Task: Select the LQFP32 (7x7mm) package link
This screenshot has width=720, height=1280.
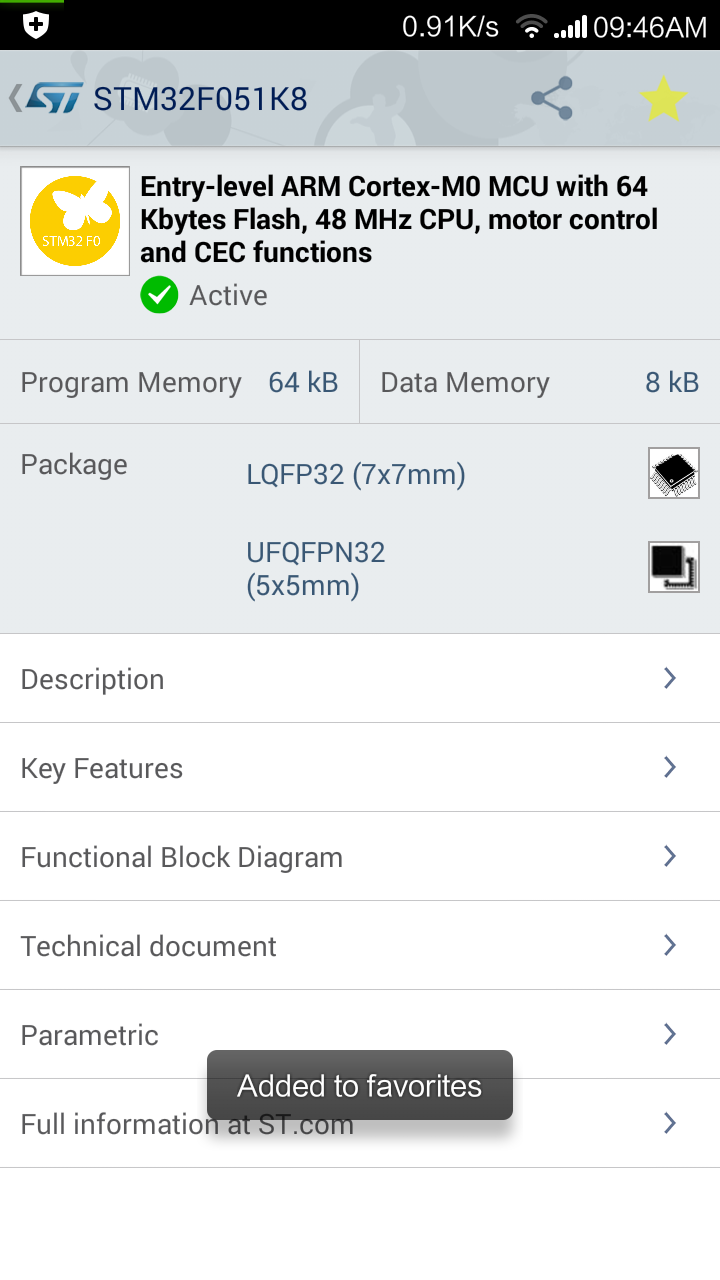Action: tap(356, 474)
